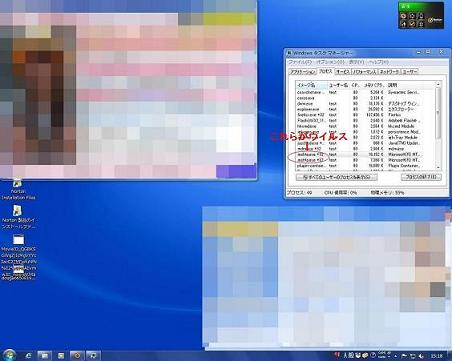Click the process list scroll-down arrow

click(x=438, y=167)
